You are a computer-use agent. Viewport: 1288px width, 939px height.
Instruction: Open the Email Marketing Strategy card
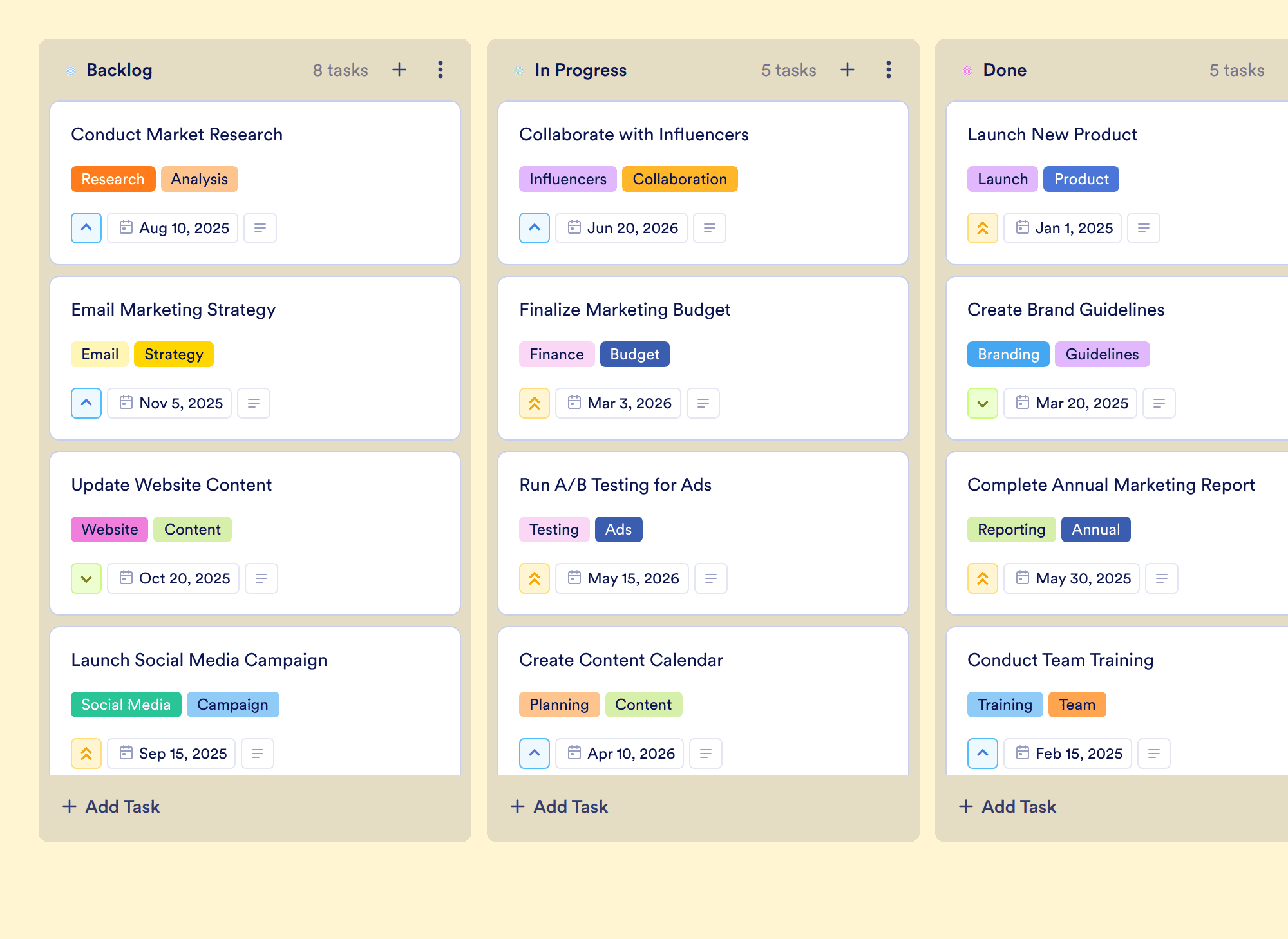click(255, 358)
